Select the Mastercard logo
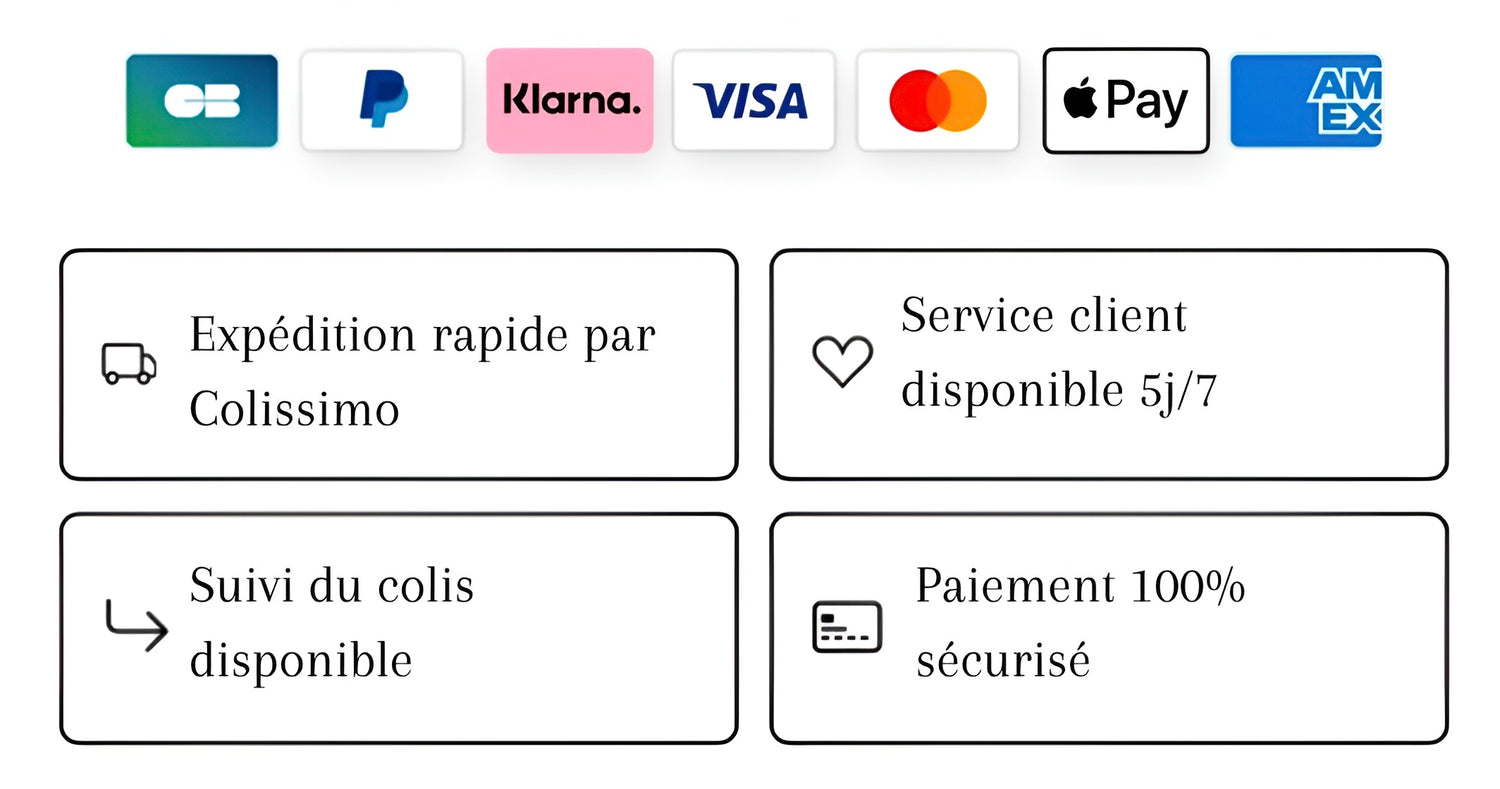The width and height of the screenshot is (1500, 789). 938,101
